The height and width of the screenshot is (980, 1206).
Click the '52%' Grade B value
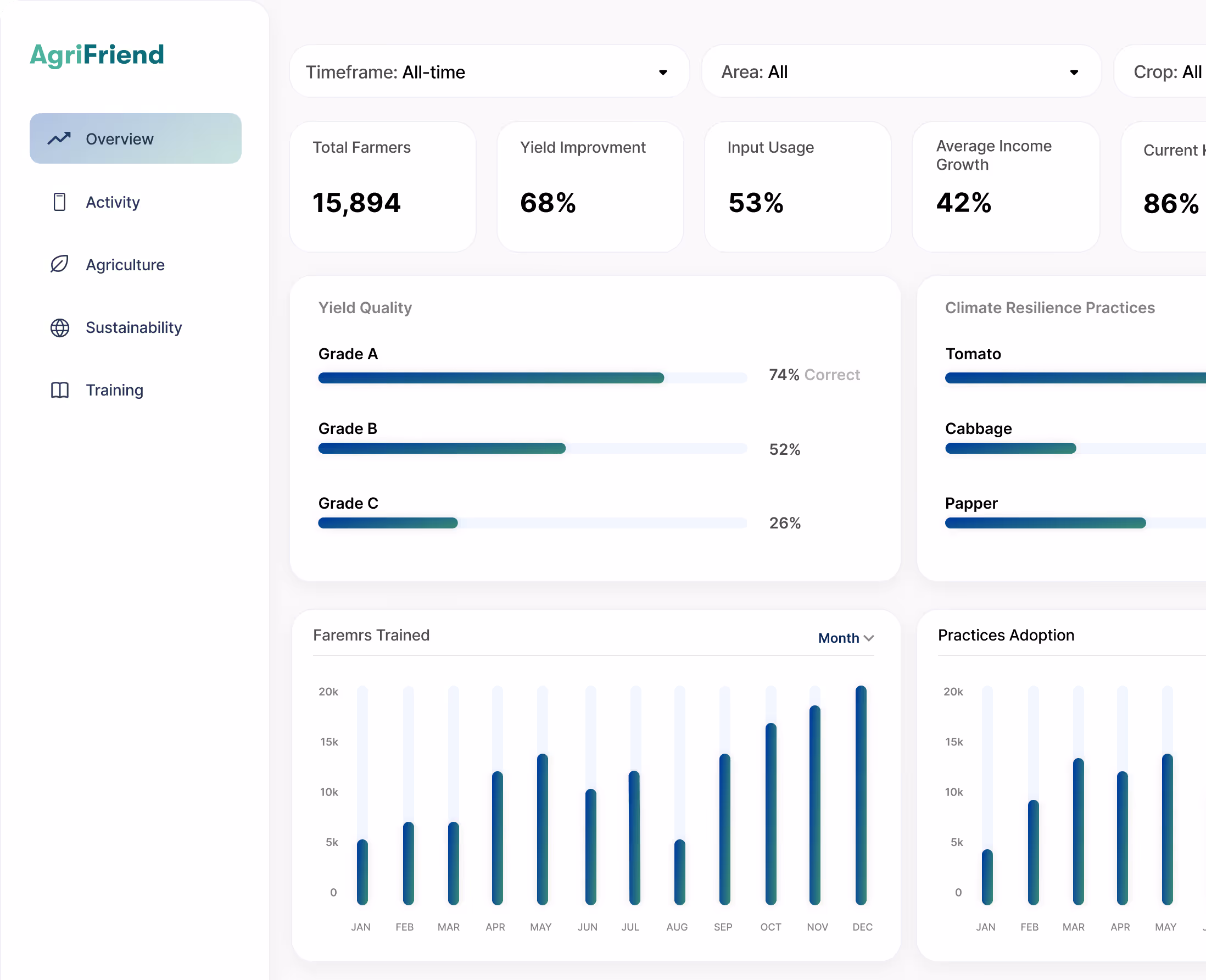tap(784, 449)
